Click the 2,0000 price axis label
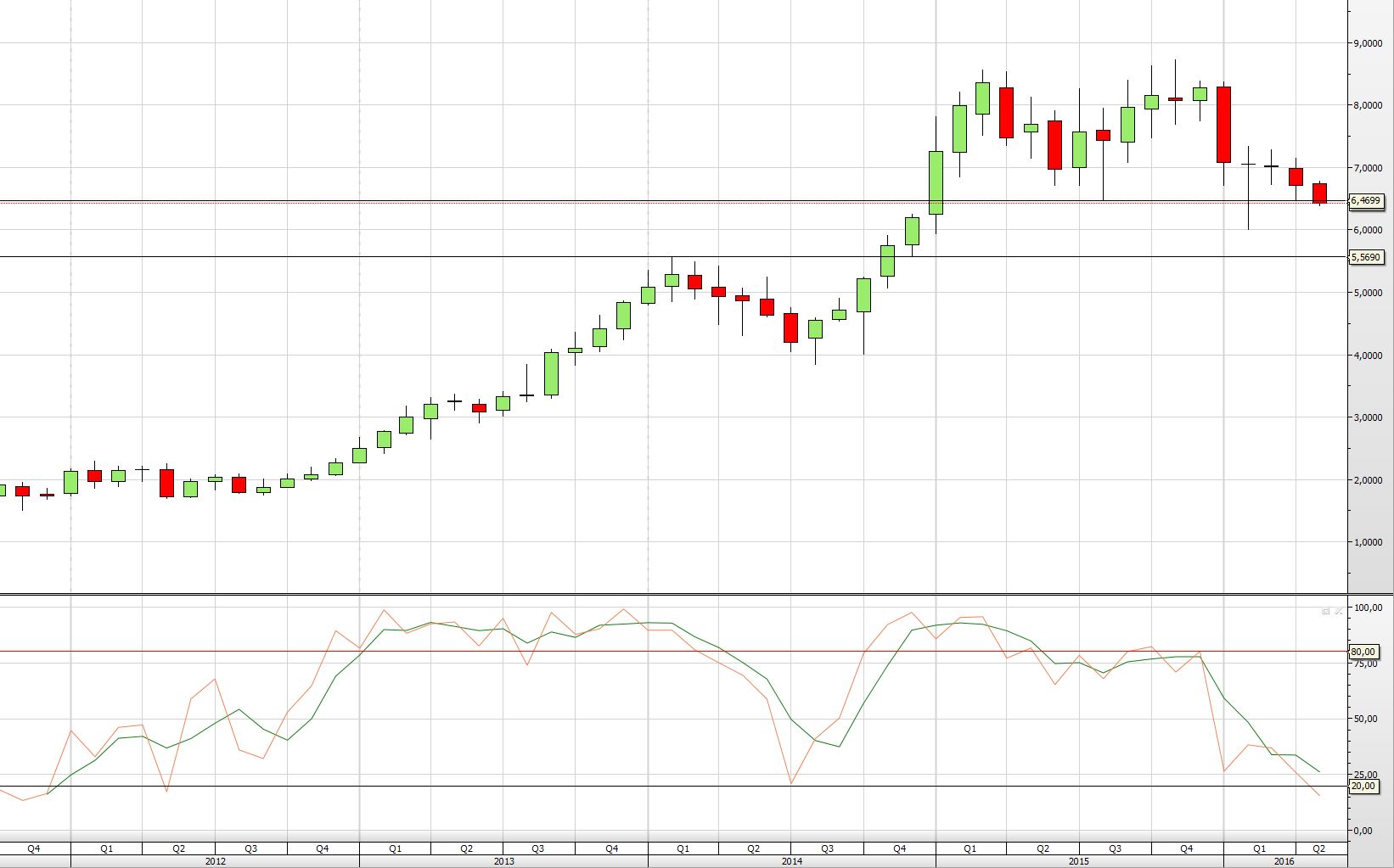Image resolution: width=1394 pixels, height=868 pixels. point(1368,480)
